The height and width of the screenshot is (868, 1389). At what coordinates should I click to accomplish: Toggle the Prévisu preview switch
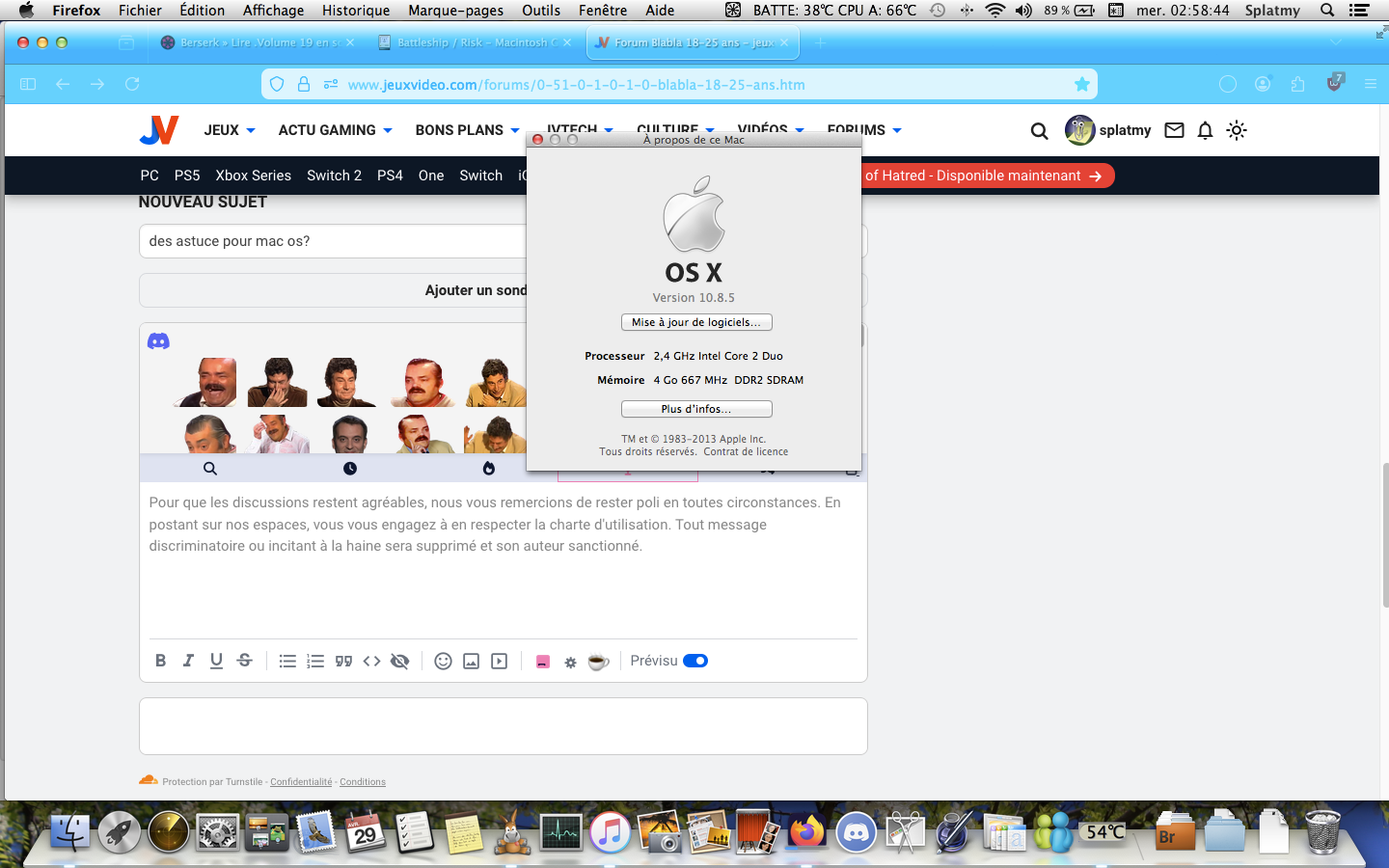pyautogui.click(x=695, y=661)
